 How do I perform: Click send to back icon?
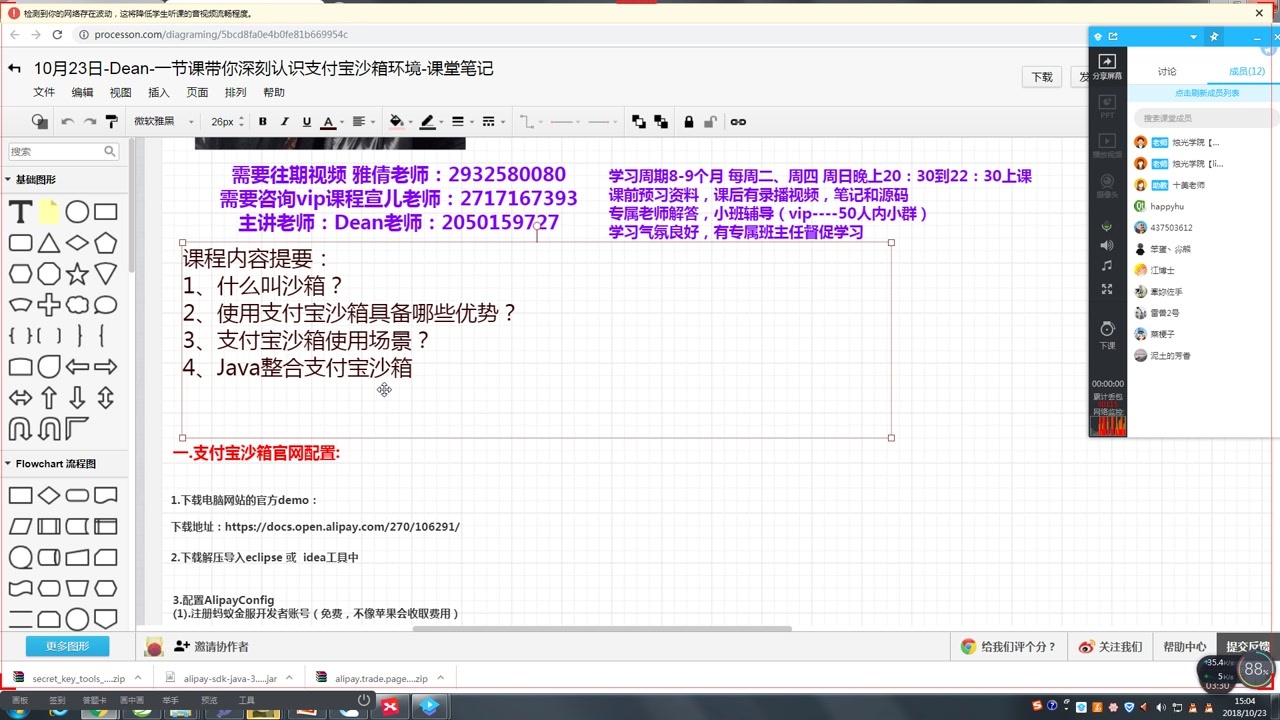point(661,122)
